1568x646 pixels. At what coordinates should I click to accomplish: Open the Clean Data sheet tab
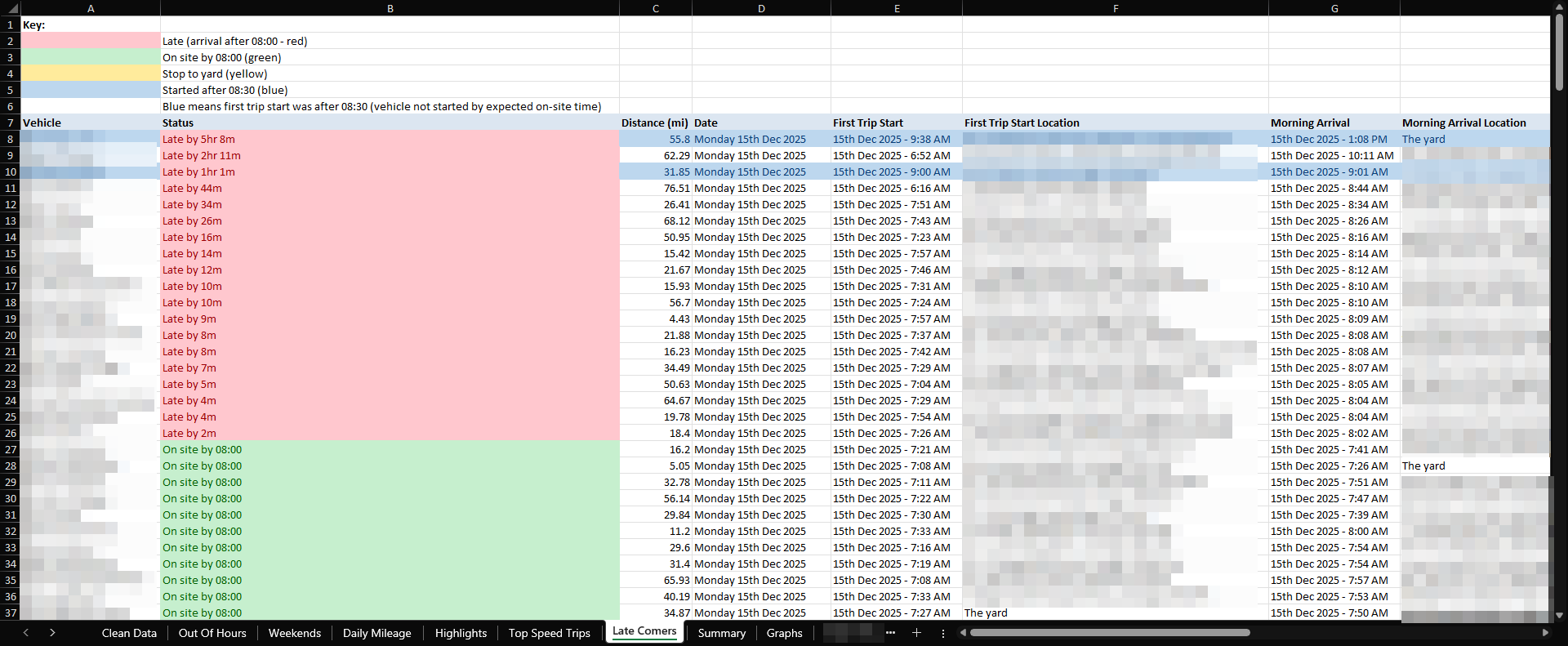[x=129, y=633]
